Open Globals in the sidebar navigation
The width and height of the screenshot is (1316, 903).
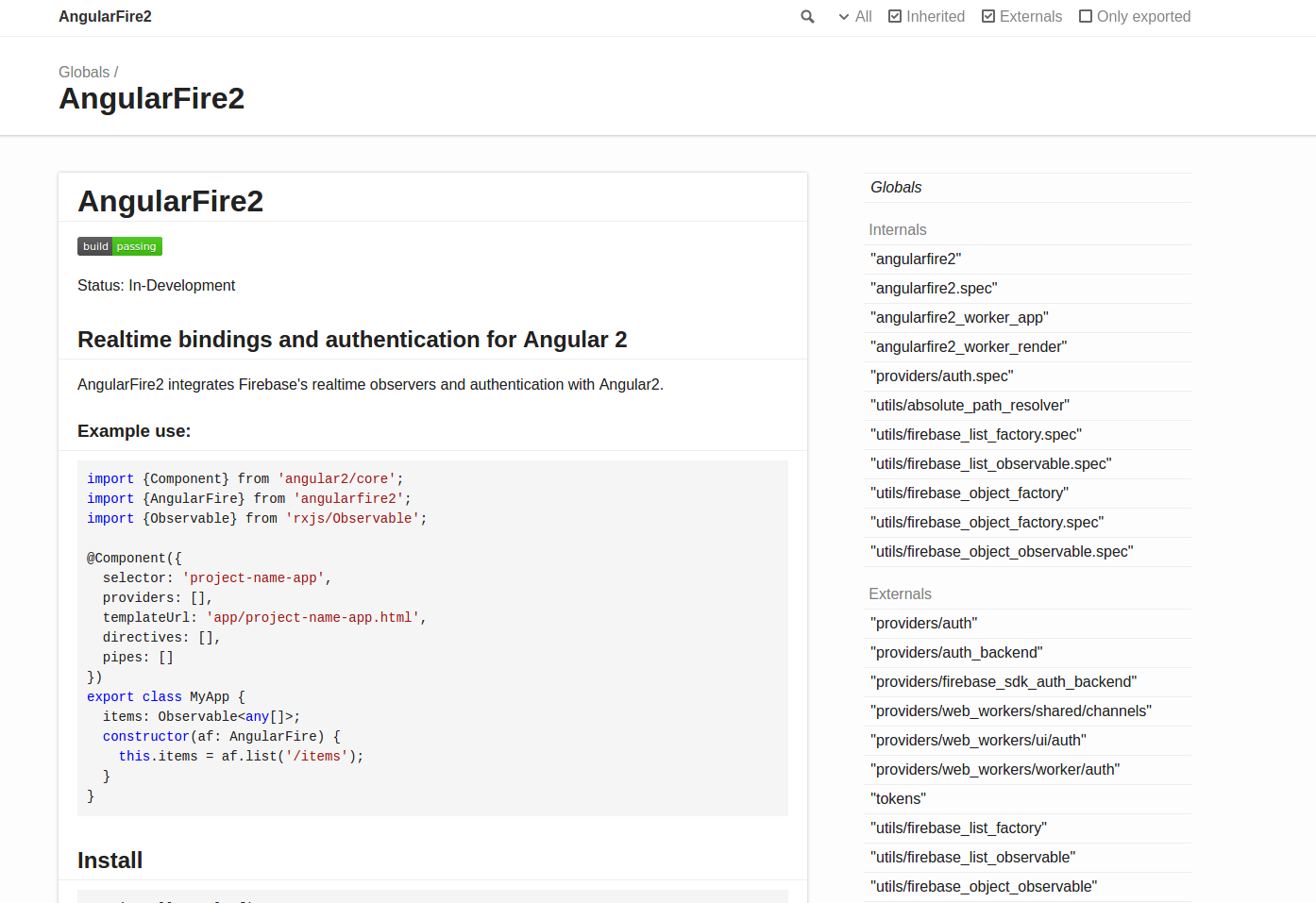(1027, 188)
